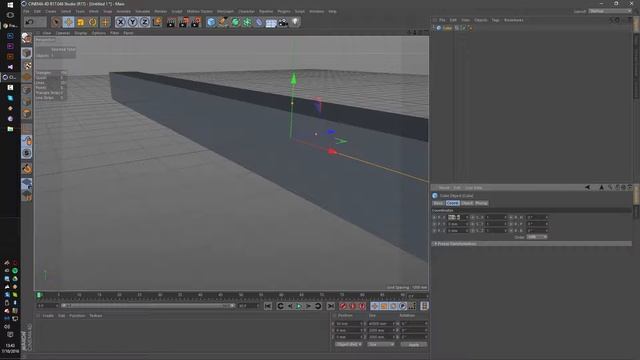Toggle Rotation keyframe recording
This screenshot has width=640, height=360.
coord(393,306)
